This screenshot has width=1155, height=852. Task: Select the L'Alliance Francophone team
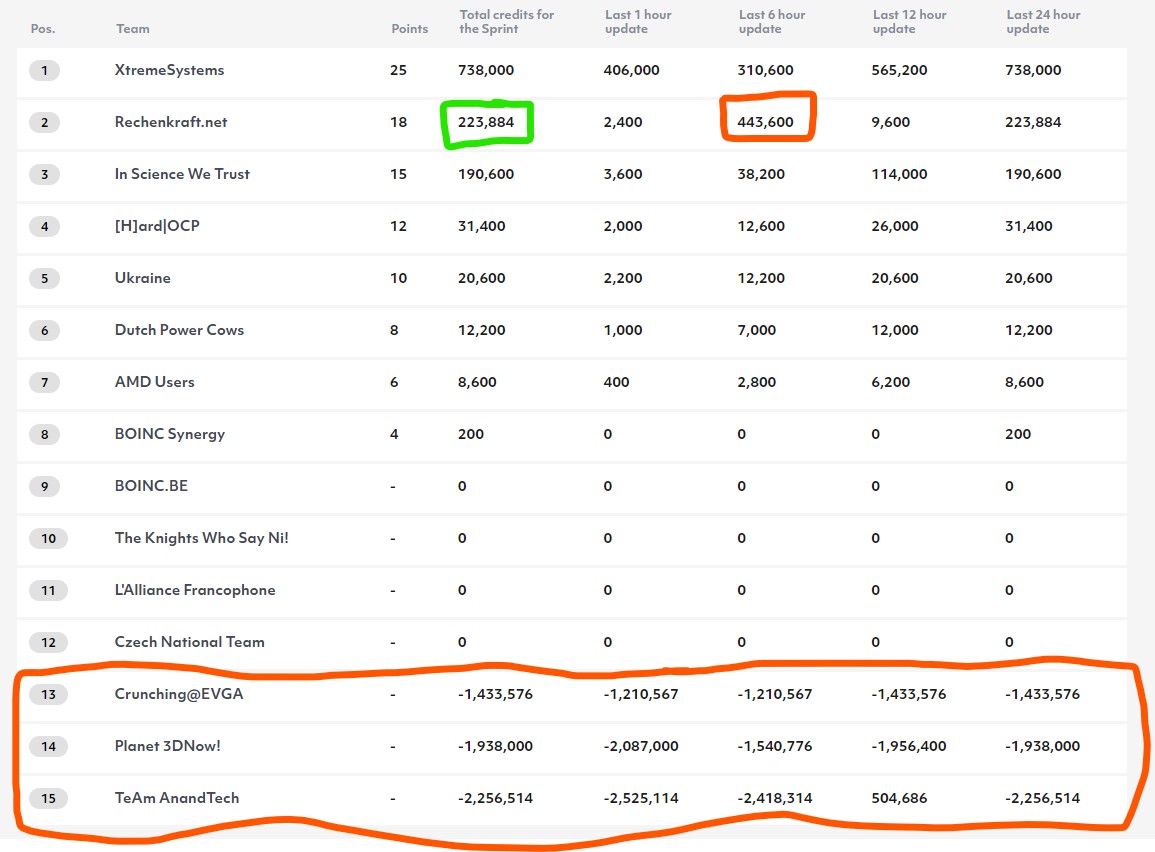194,590
